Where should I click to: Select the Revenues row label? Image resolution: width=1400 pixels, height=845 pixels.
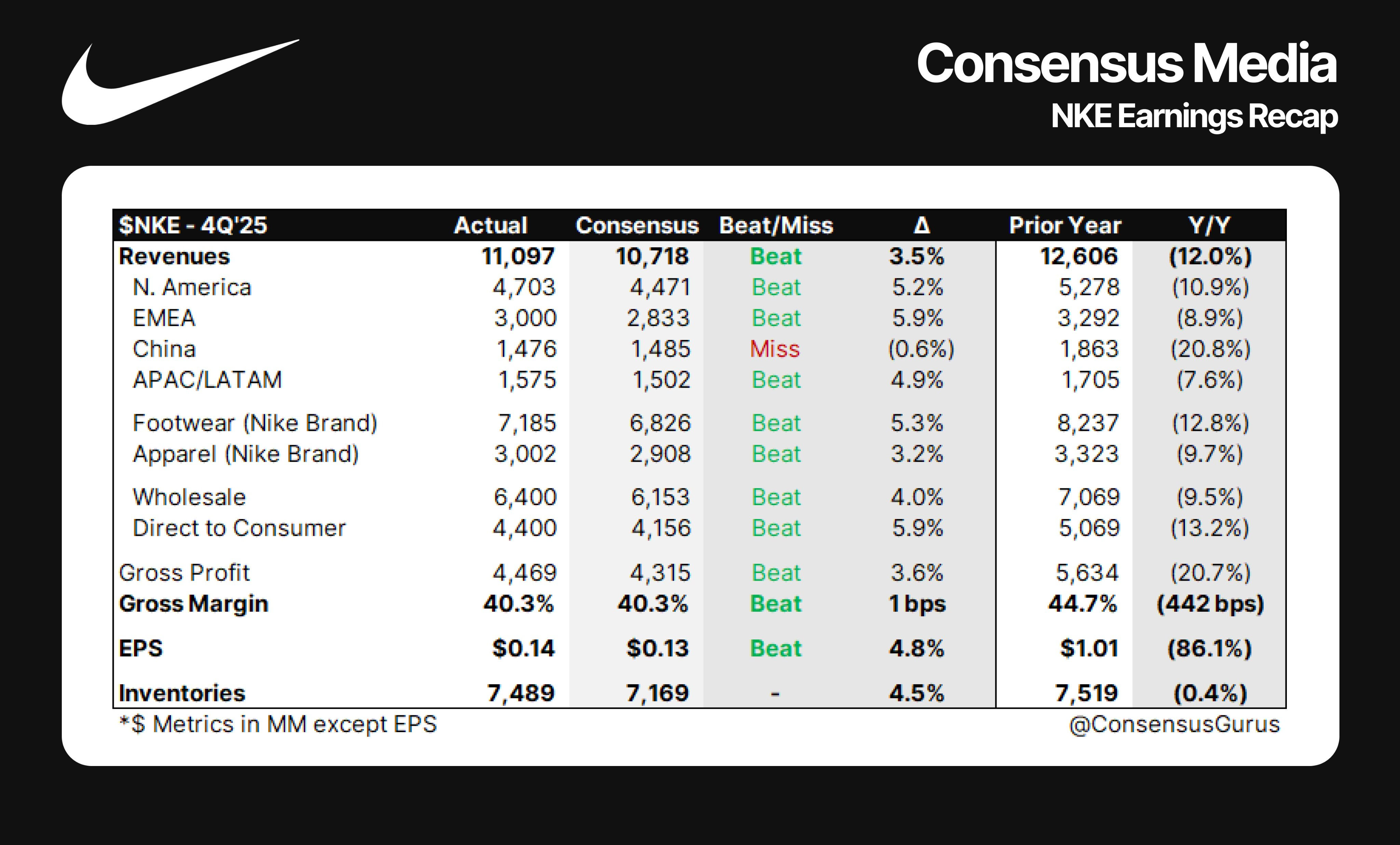click(x=174, y=256)
